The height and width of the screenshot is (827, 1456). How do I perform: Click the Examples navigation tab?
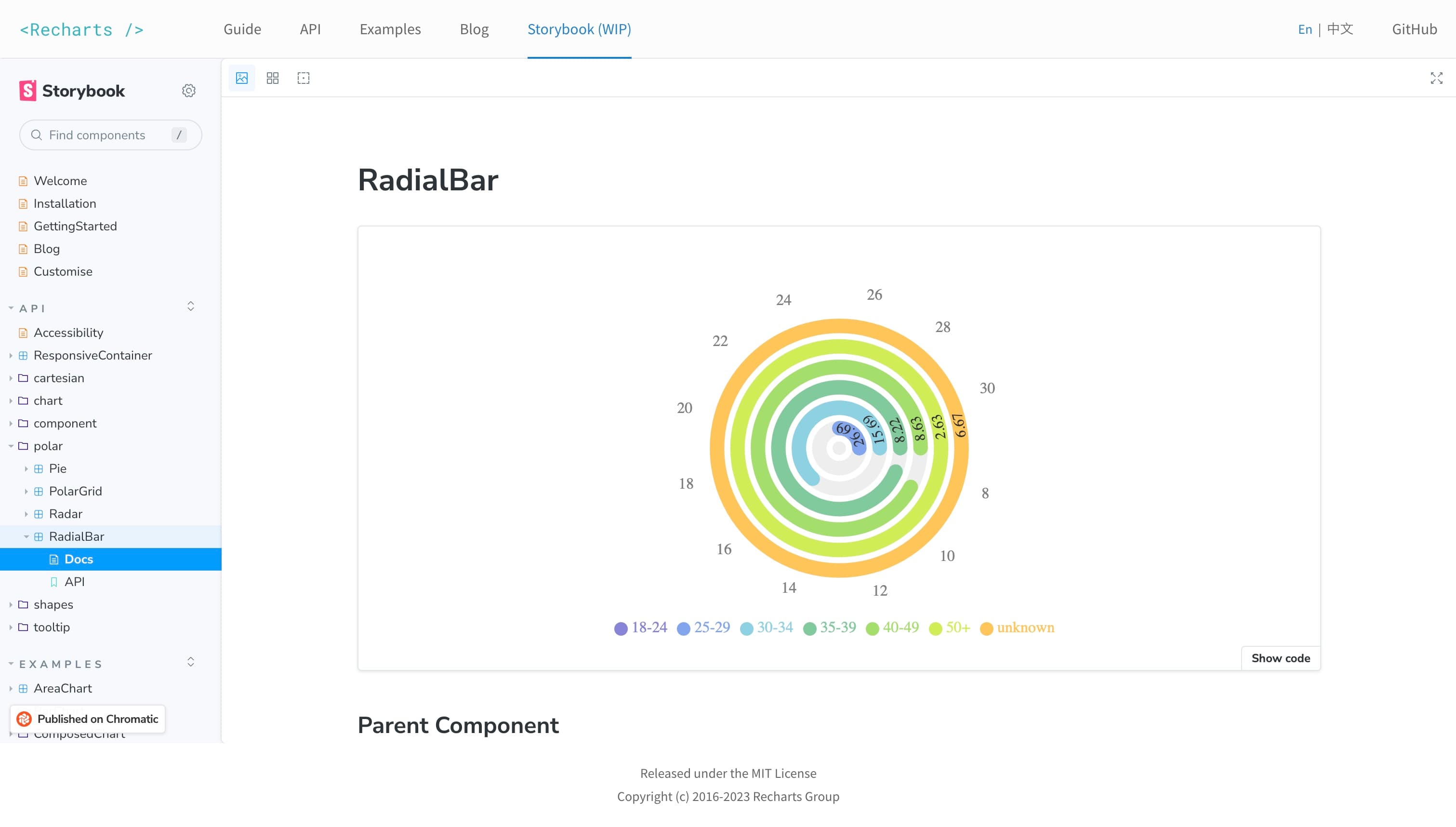coord(390,29)
